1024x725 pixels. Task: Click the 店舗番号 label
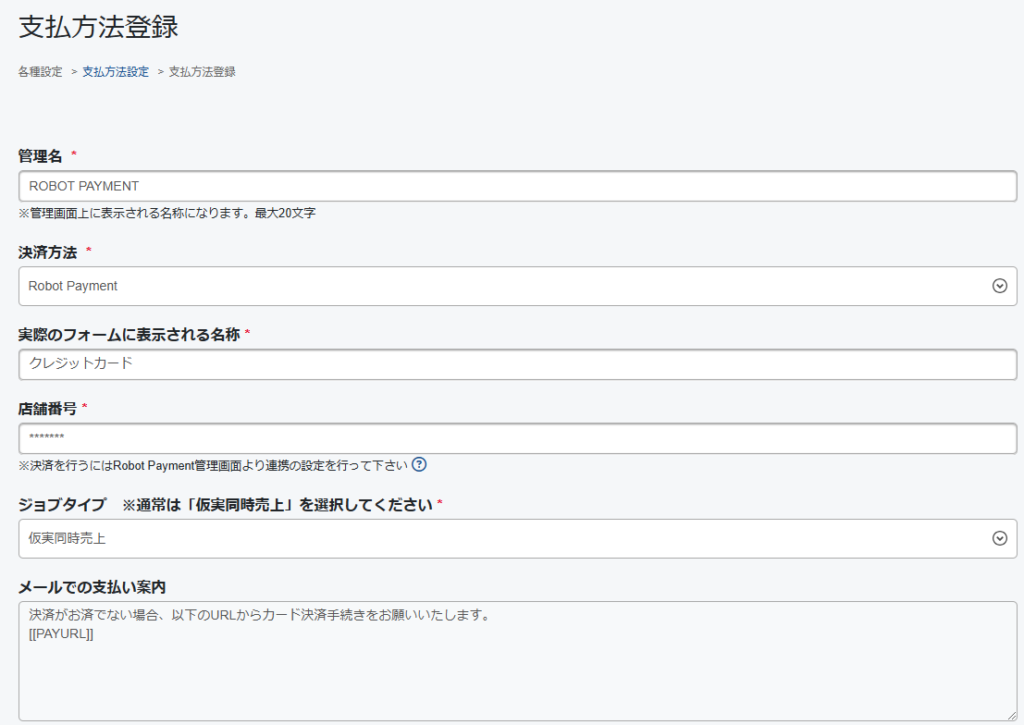[47, 409]
